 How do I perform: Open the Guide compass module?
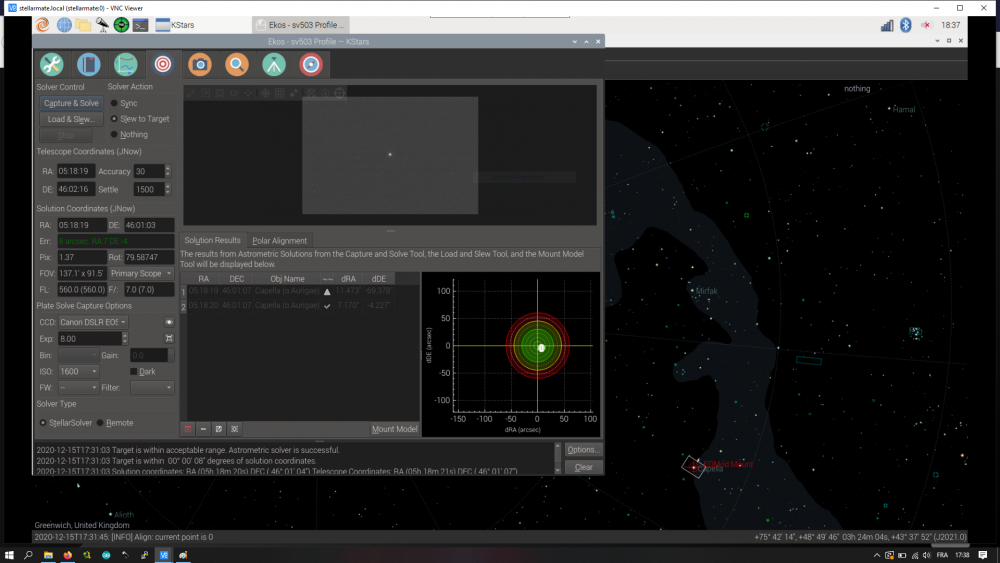311,64
